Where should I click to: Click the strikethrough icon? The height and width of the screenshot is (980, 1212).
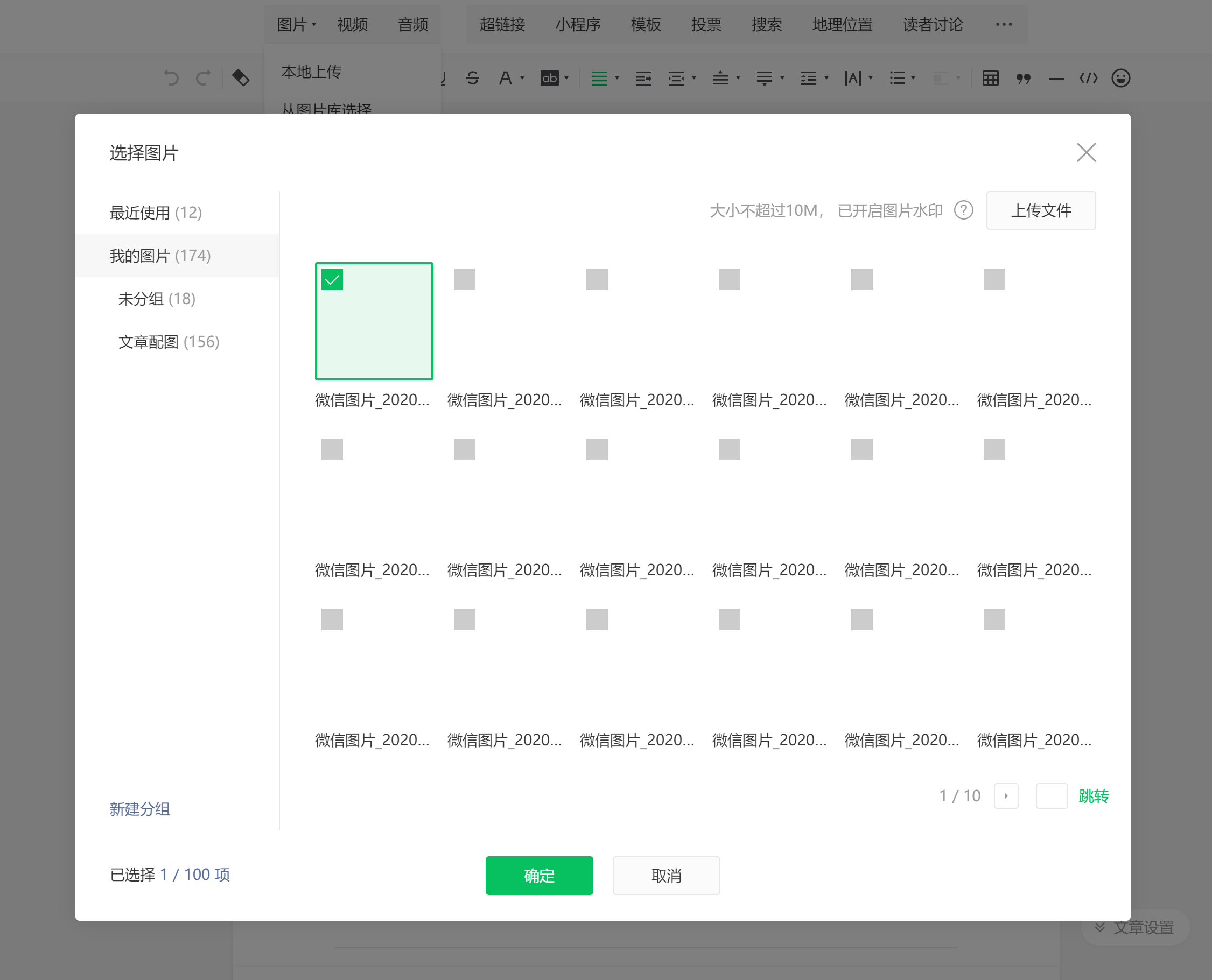[x=473, y=78]
